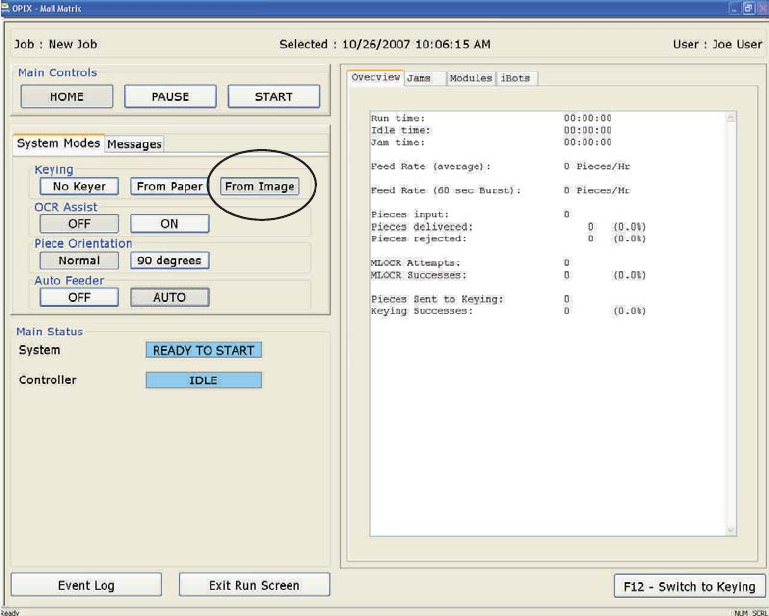
Task: Click the 'Feed Rate (average):' line
Action: [x=500, y=166]
